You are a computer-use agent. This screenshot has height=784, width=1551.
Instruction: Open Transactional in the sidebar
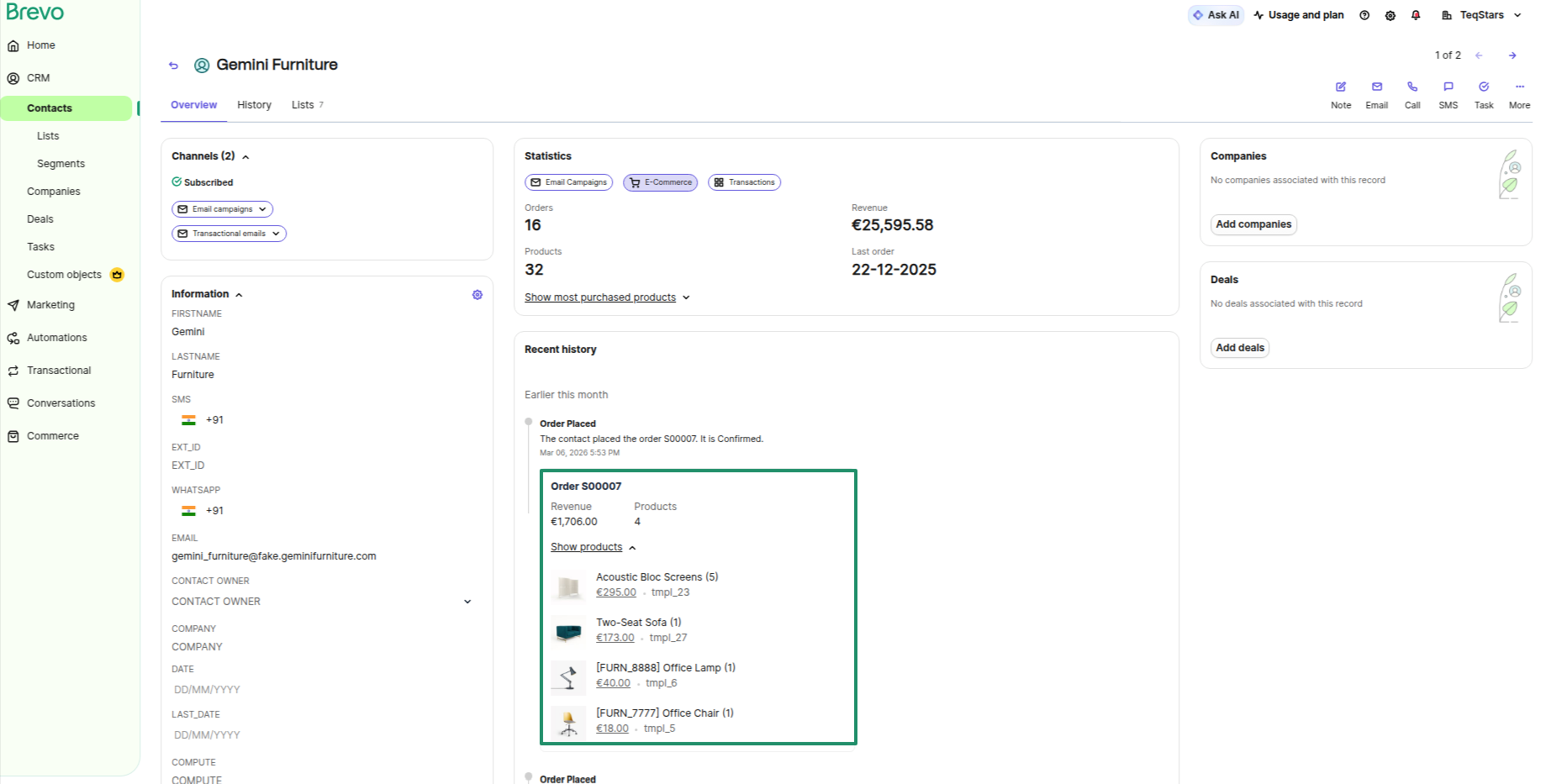click(59, 371)
